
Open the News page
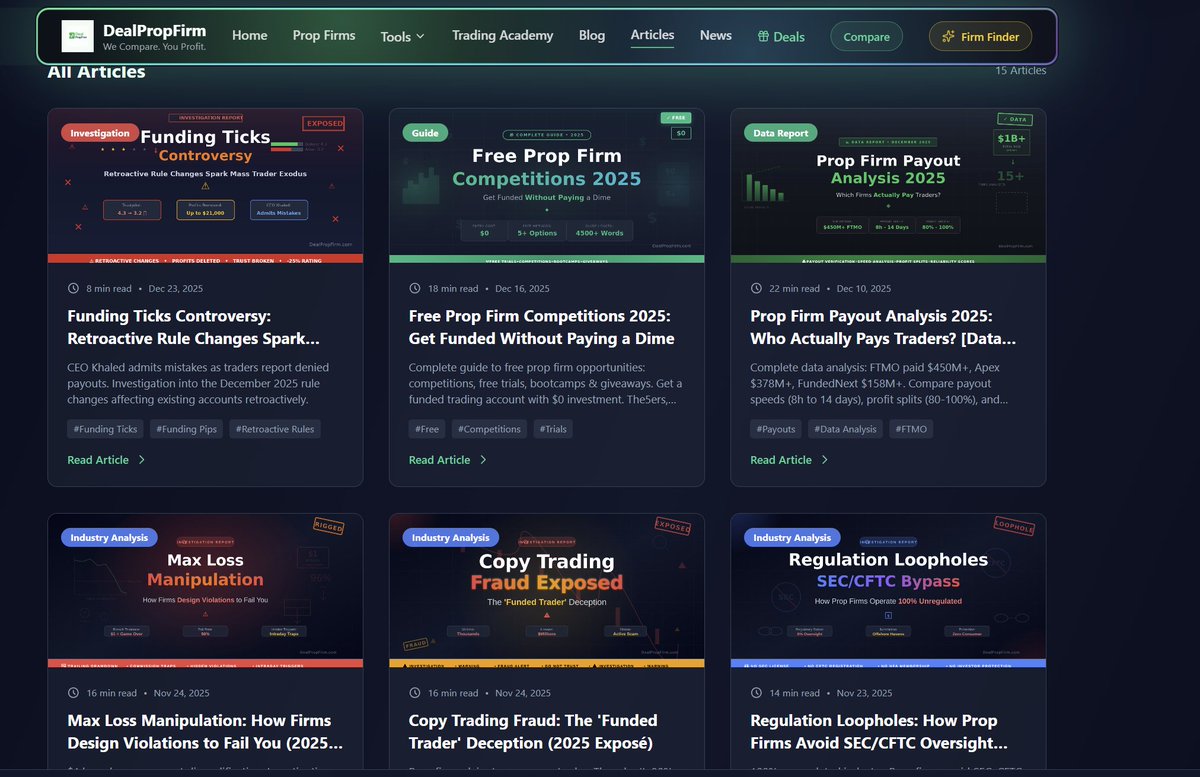(716, 35)
